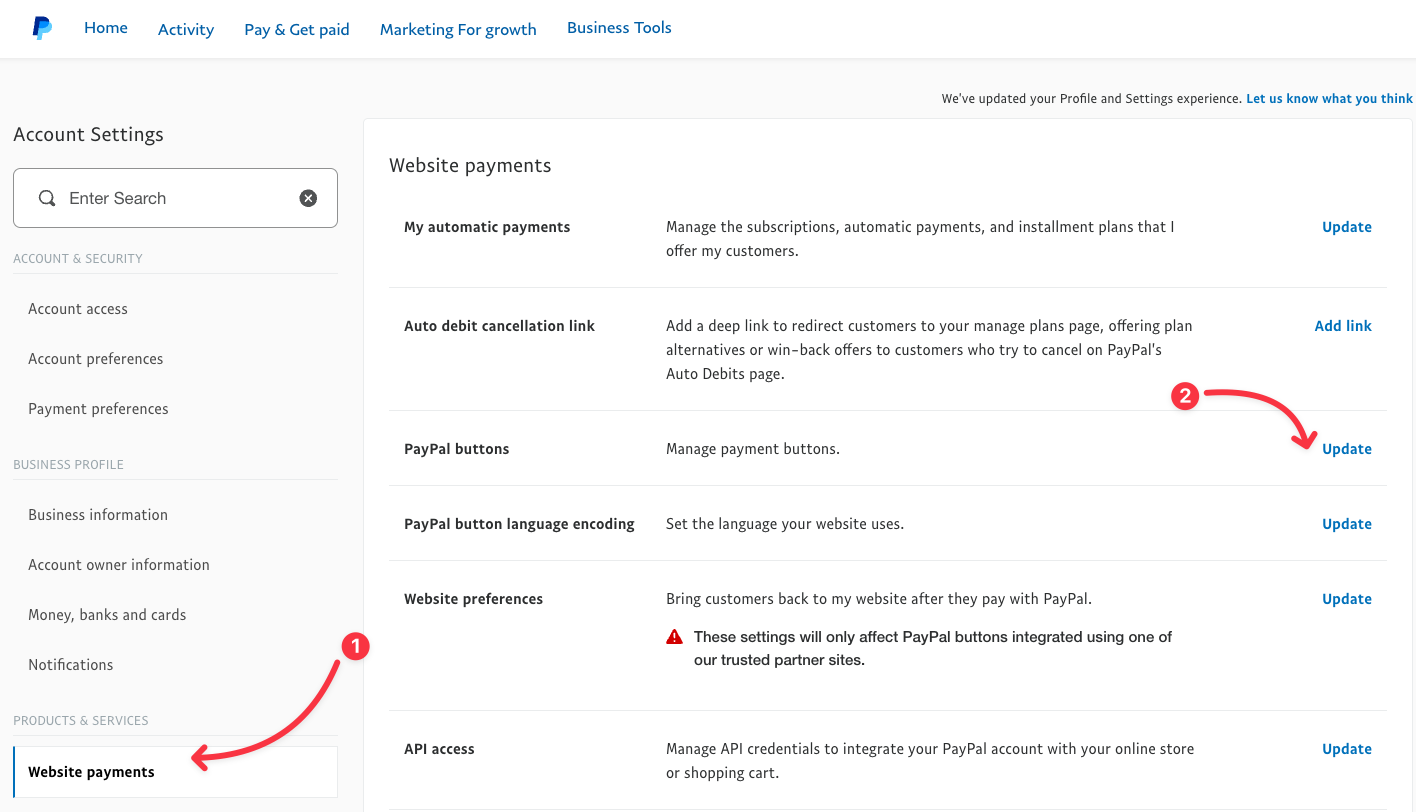
Task: Clear search with the X icon
Action: click(308, 198)
